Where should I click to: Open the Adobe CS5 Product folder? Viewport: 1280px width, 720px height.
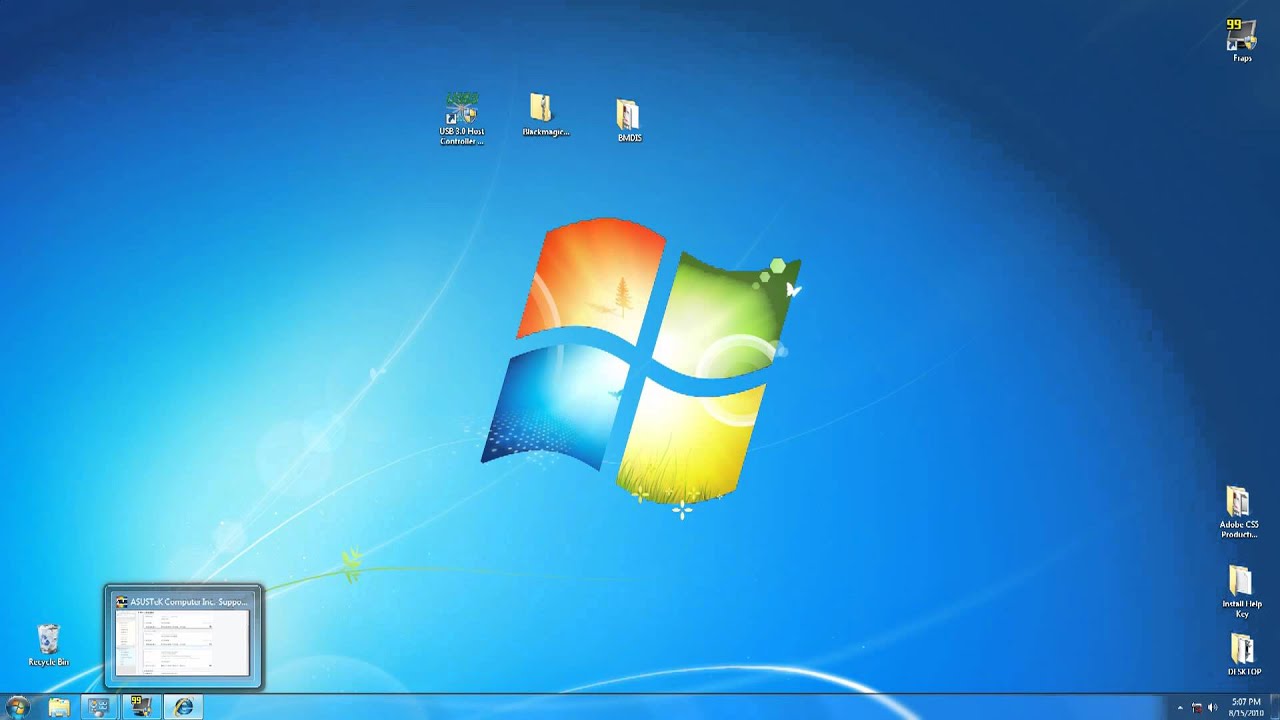pyautogui.click(x=1239, y=512)
